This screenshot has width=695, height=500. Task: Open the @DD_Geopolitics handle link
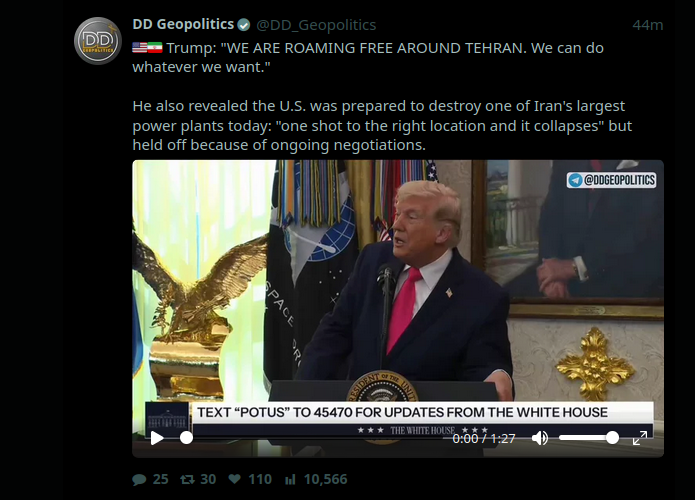(316, 25)
